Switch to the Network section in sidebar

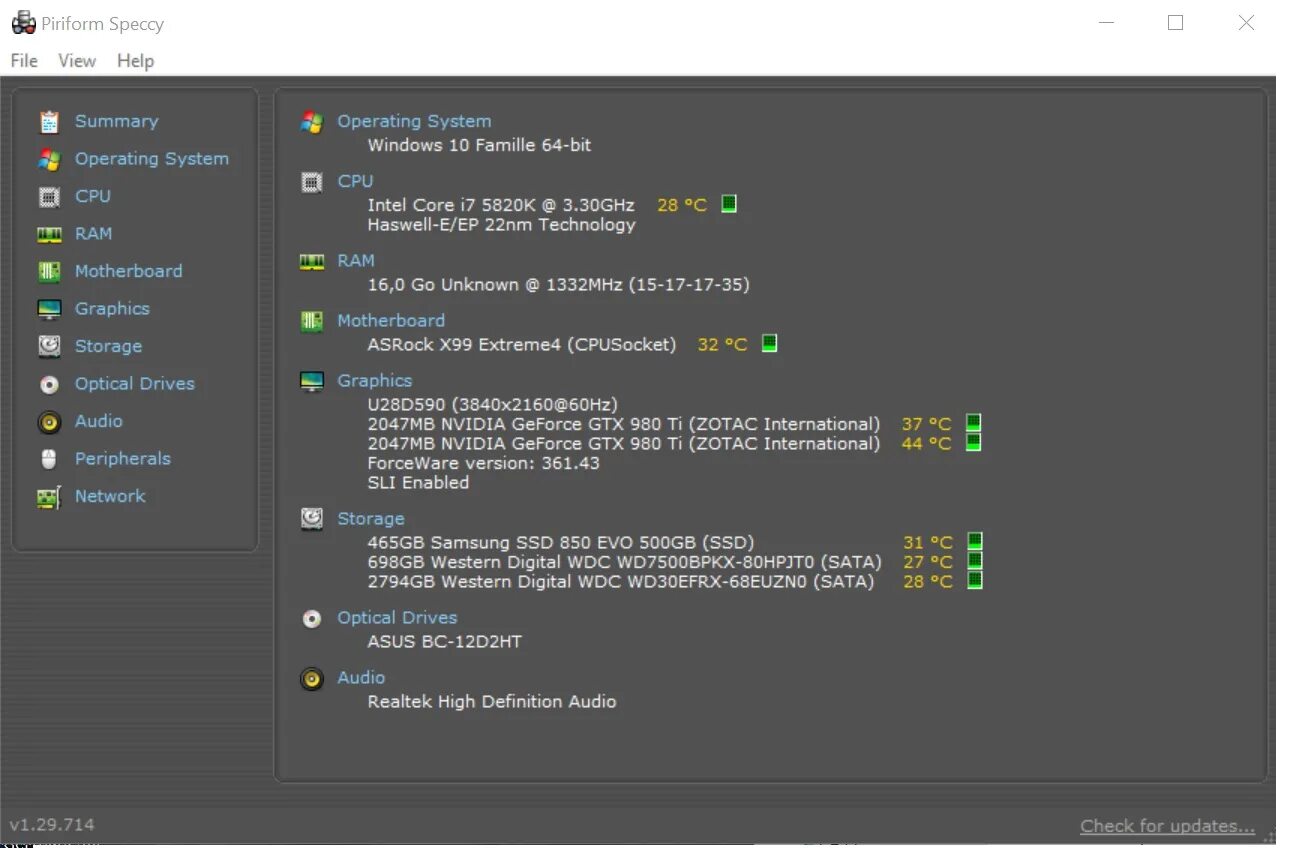coord(110,497)
